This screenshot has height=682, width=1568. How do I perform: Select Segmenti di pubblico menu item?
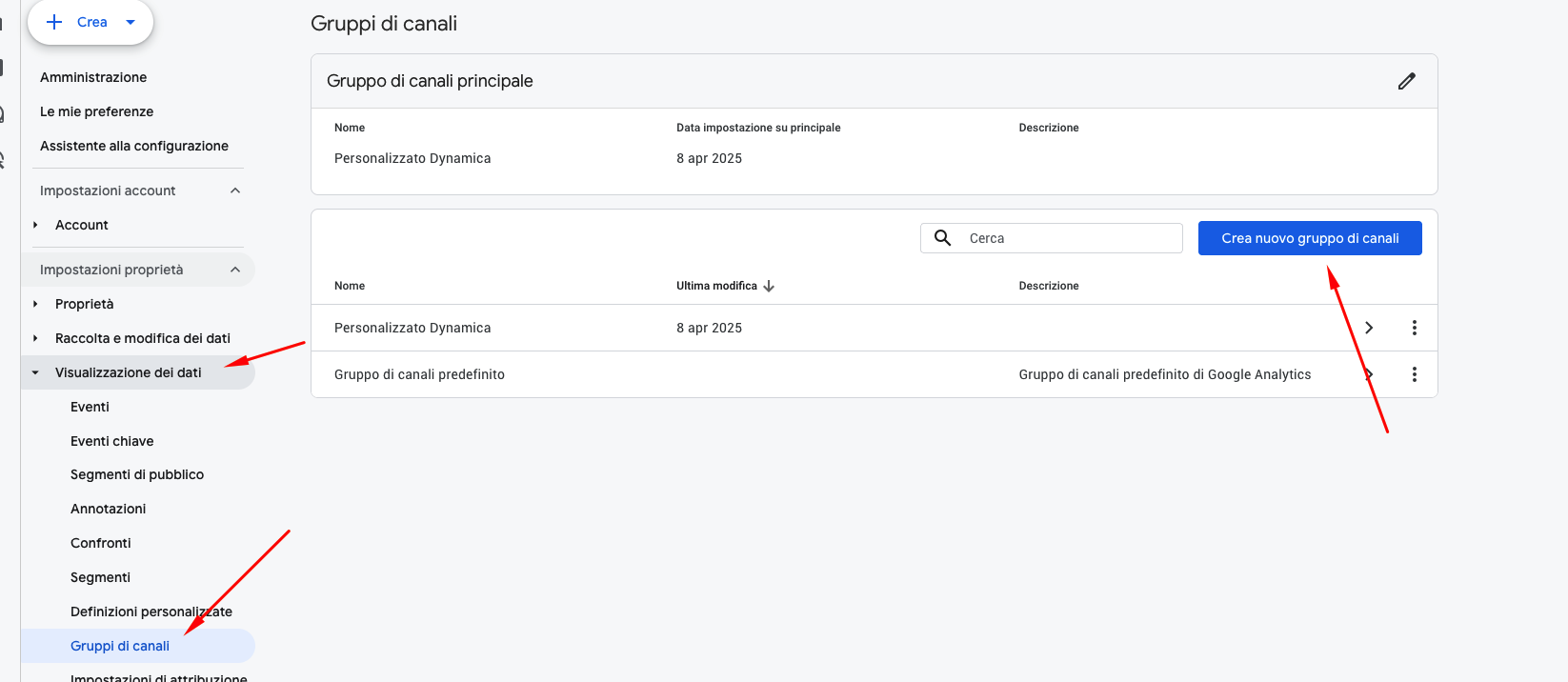pyautogui.click(x=136, y=474)
